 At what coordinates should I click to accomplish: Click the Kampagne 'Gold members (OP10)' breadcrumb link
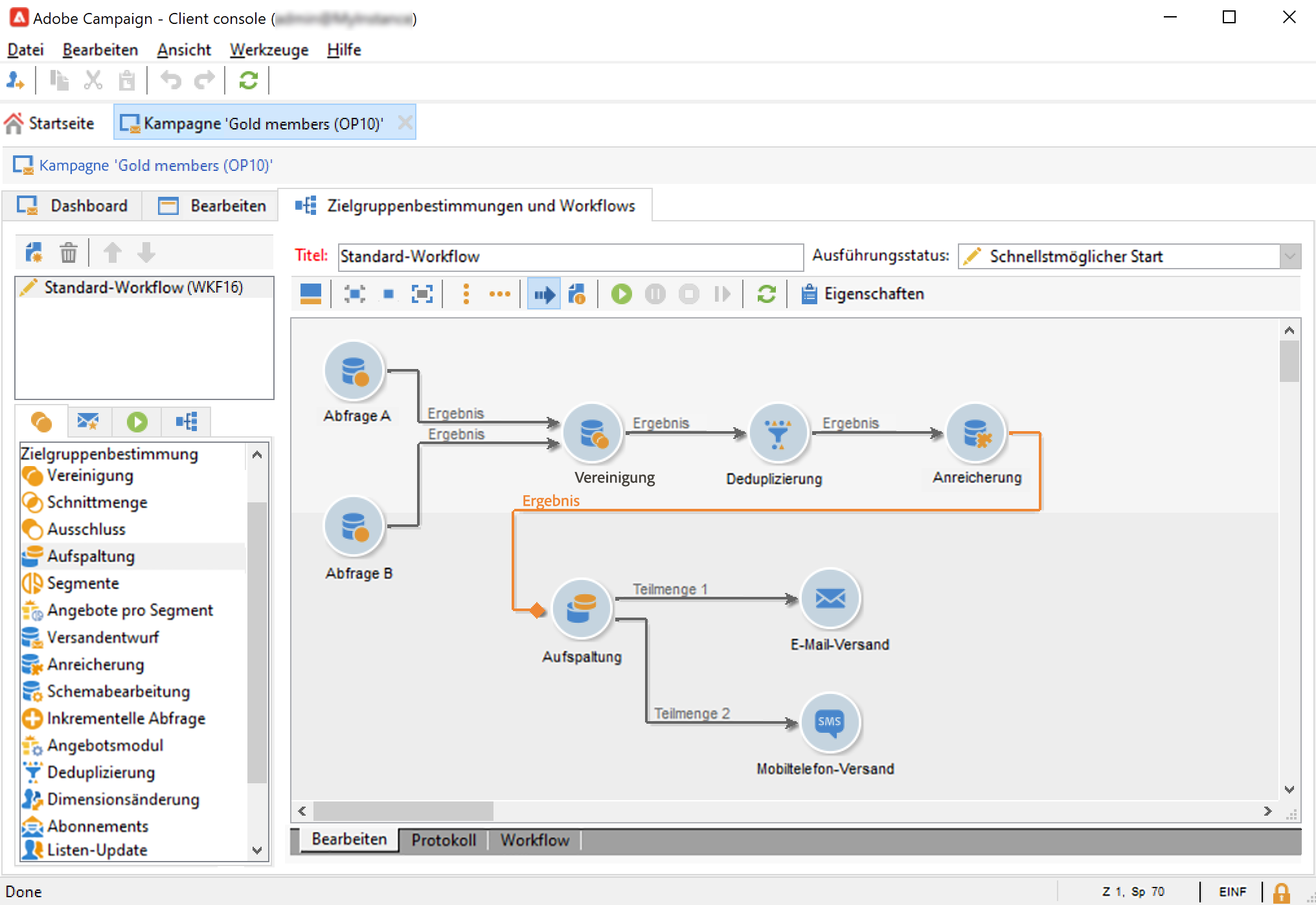point(155,166)
